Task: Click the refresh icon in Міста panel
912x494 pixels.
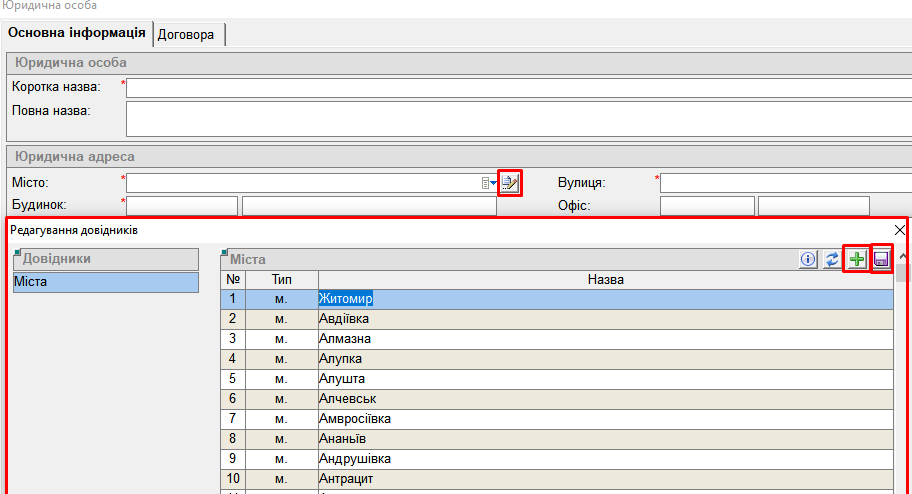Action: (x=832, y=260)
